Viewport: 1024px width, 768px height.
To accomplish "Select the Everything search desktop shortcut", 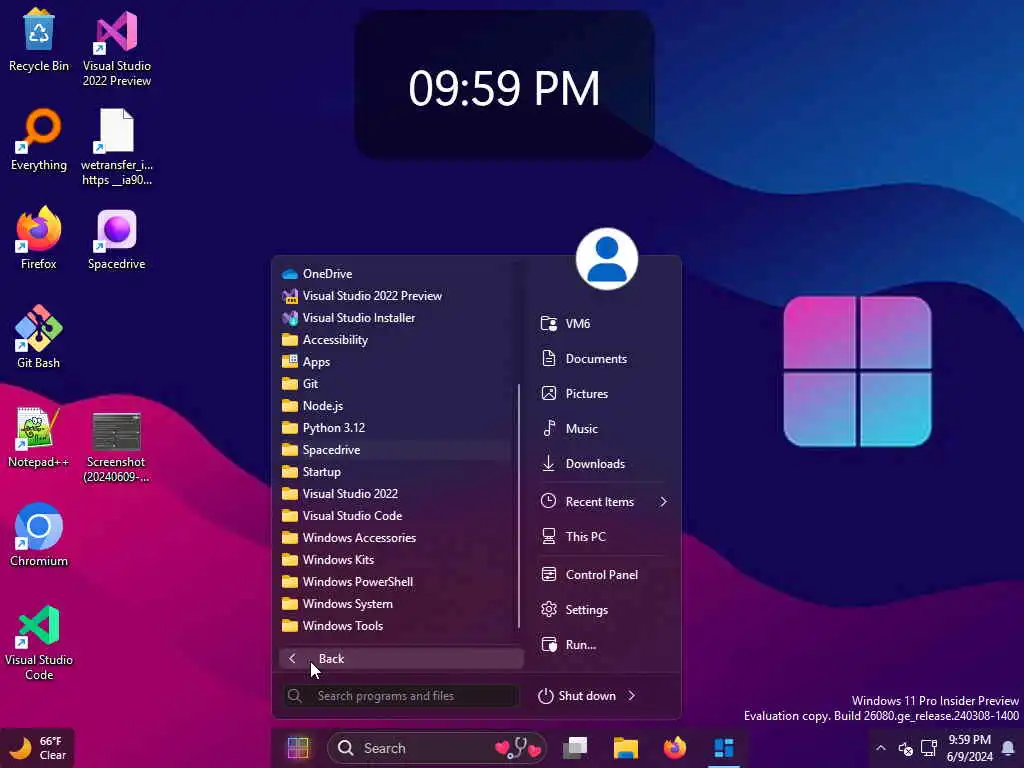I will (39, 140).
